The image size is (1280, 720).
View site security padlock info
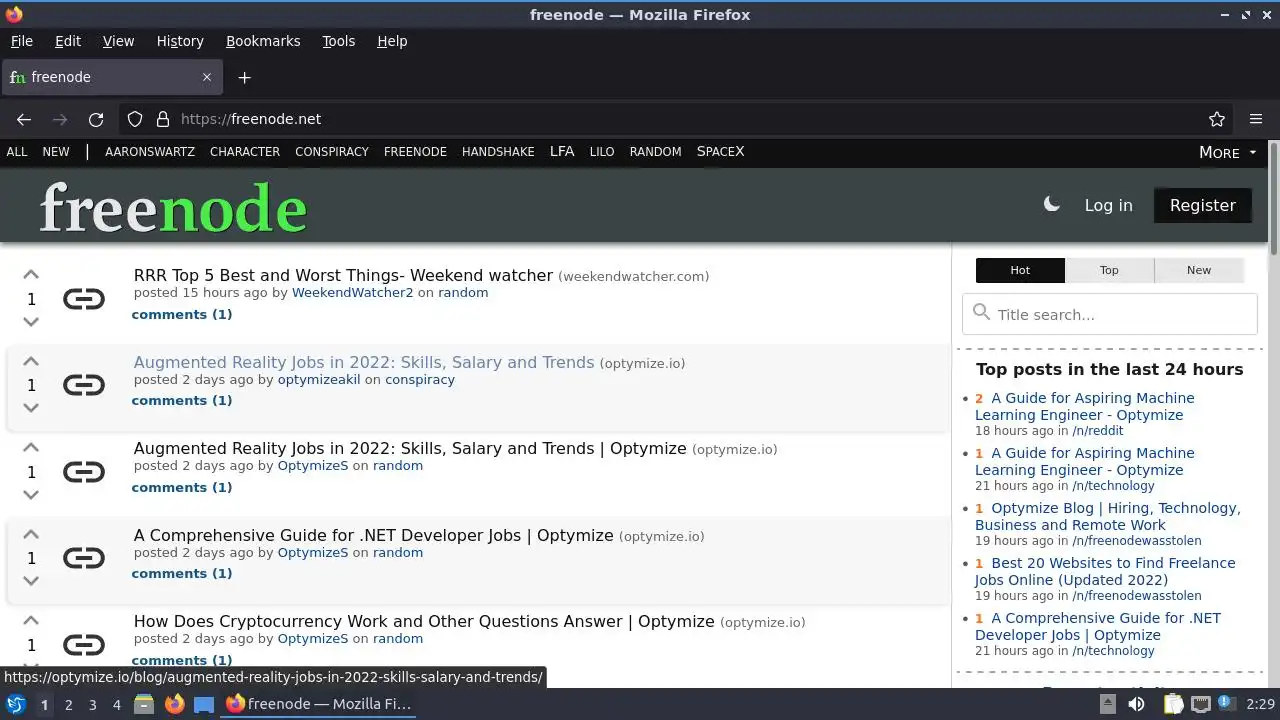click(x=163, y=119)
